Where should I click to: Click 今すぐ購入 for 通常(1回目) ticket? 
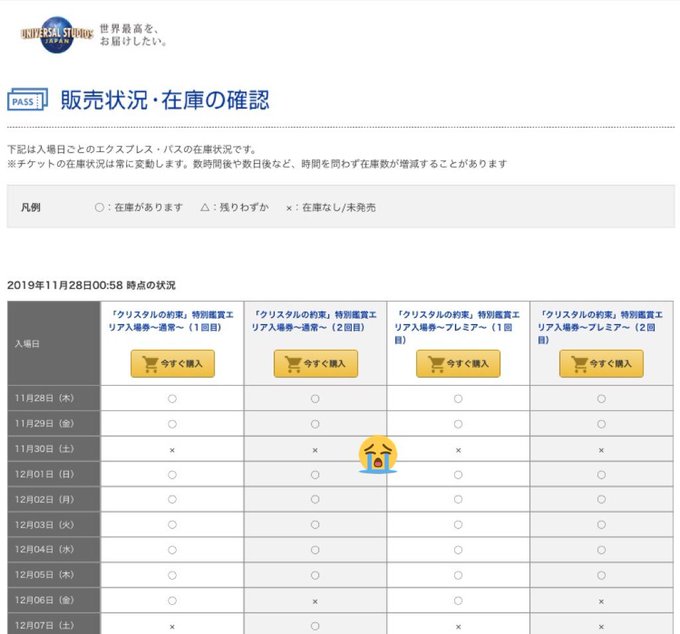tap(173, 363)
